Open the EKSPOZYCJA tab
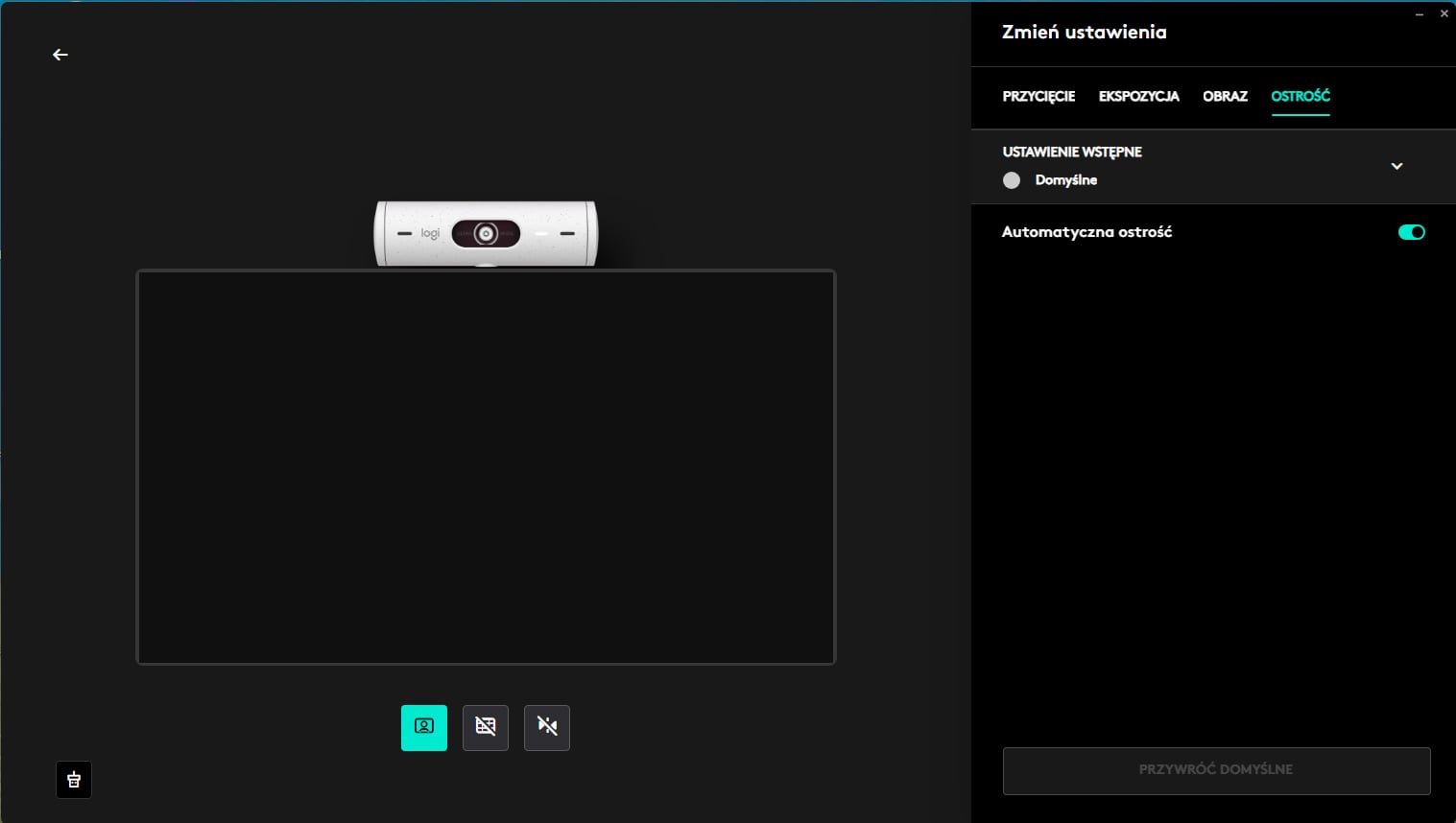Image resolution: width=1456 pixels, height=823 pixels. click(x=1139, y=96)
